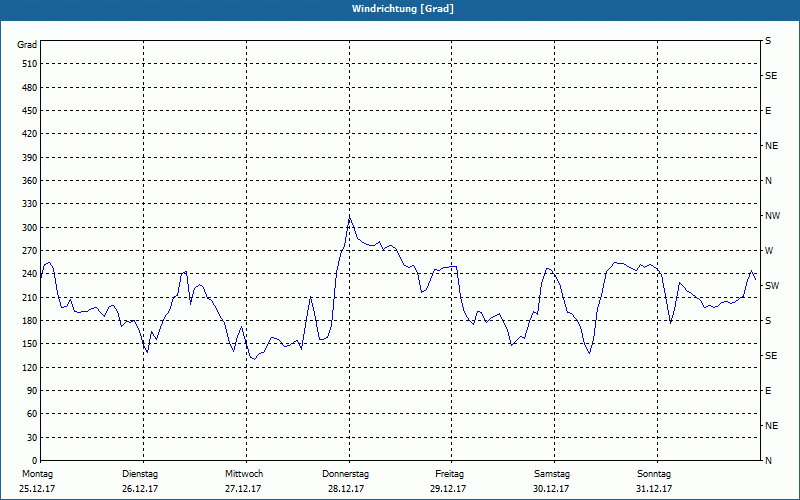Screen dimensions: 800x500
Task: Click the 'NW' compass label
Action: 772,216
